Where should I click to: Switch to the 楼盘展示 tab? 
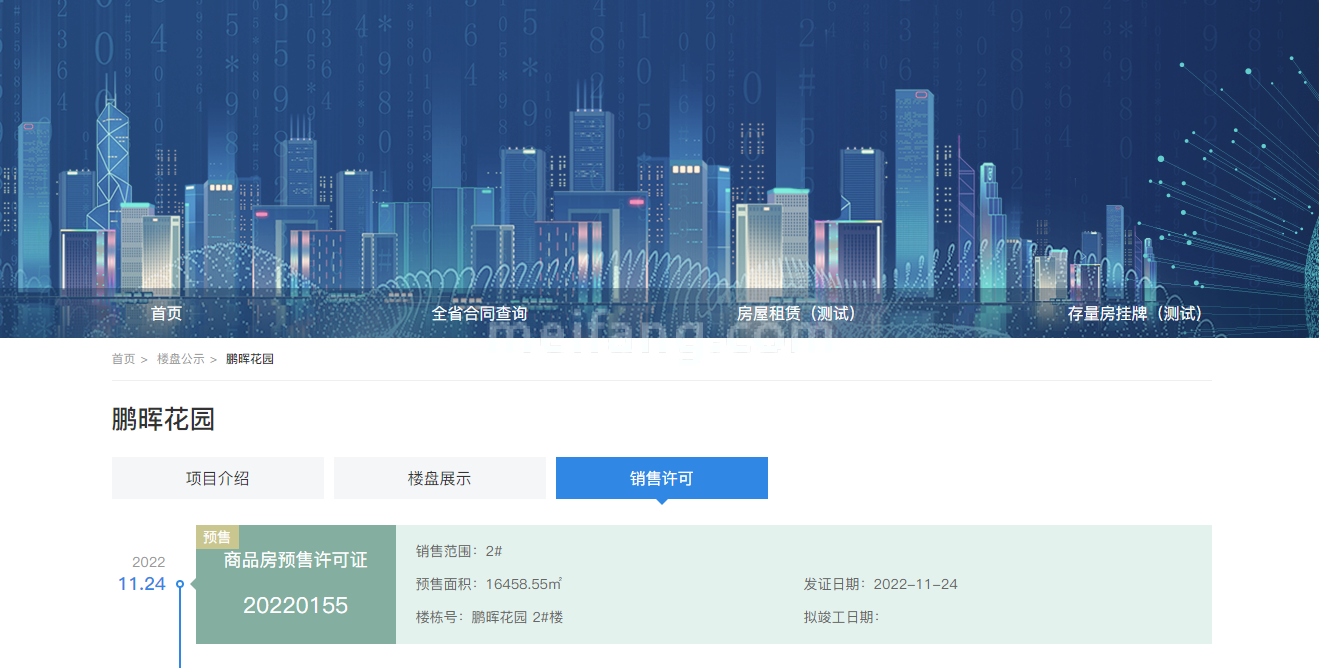tap(439, 478)
